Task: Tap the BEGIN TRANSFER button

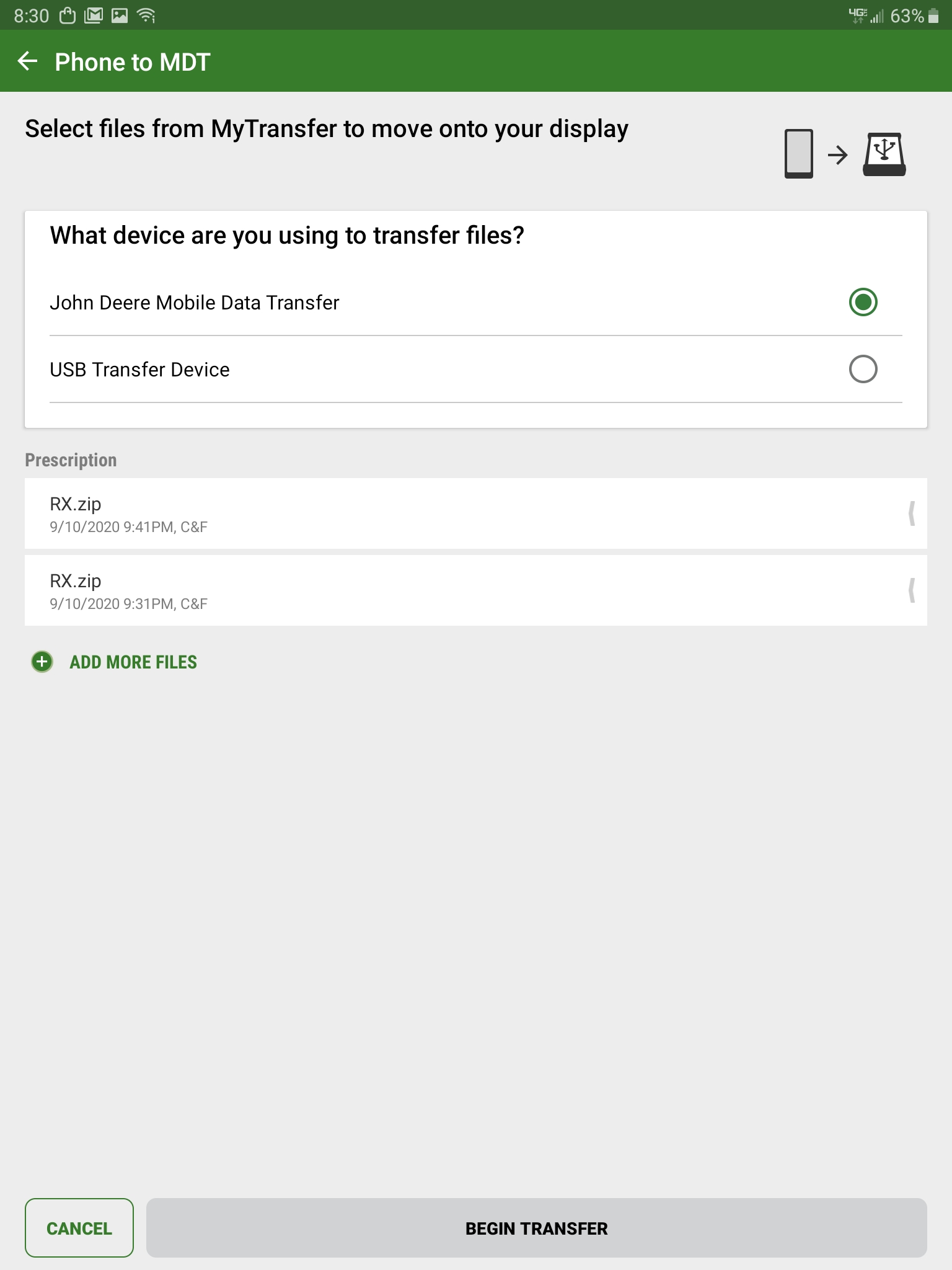Action: 537,1228
